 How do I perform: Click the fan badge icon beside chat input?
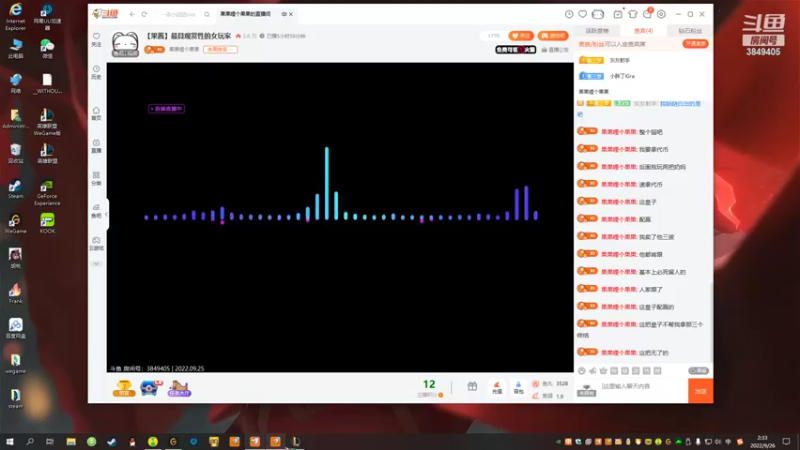[x=587, y=390]
